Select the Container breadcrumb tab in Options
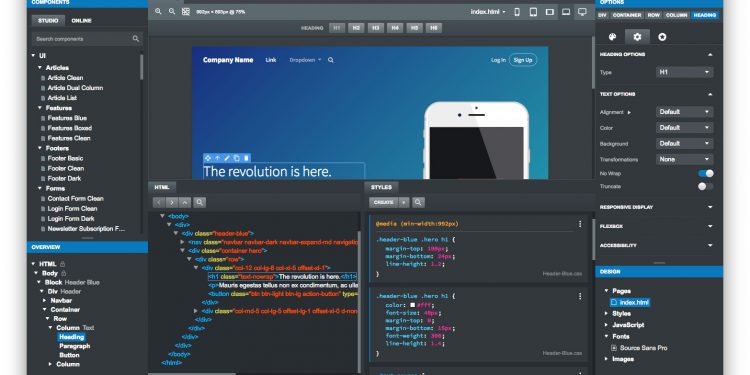The height and width of the screenshot is (375, 750). point(627,15)
